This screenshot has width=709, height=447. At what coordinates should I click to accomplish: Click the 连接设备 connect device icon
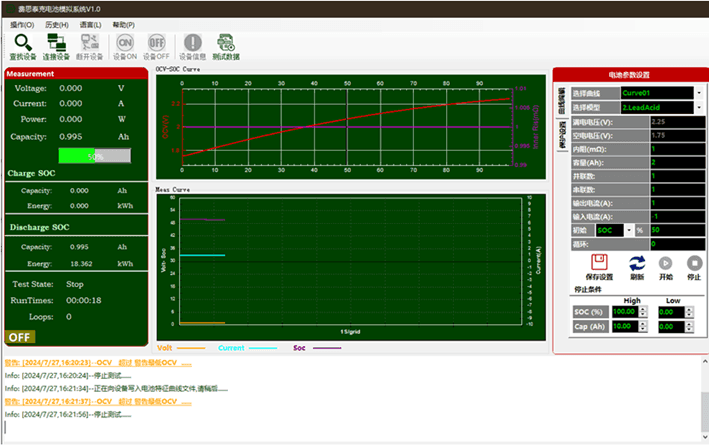tap(56, 43)
